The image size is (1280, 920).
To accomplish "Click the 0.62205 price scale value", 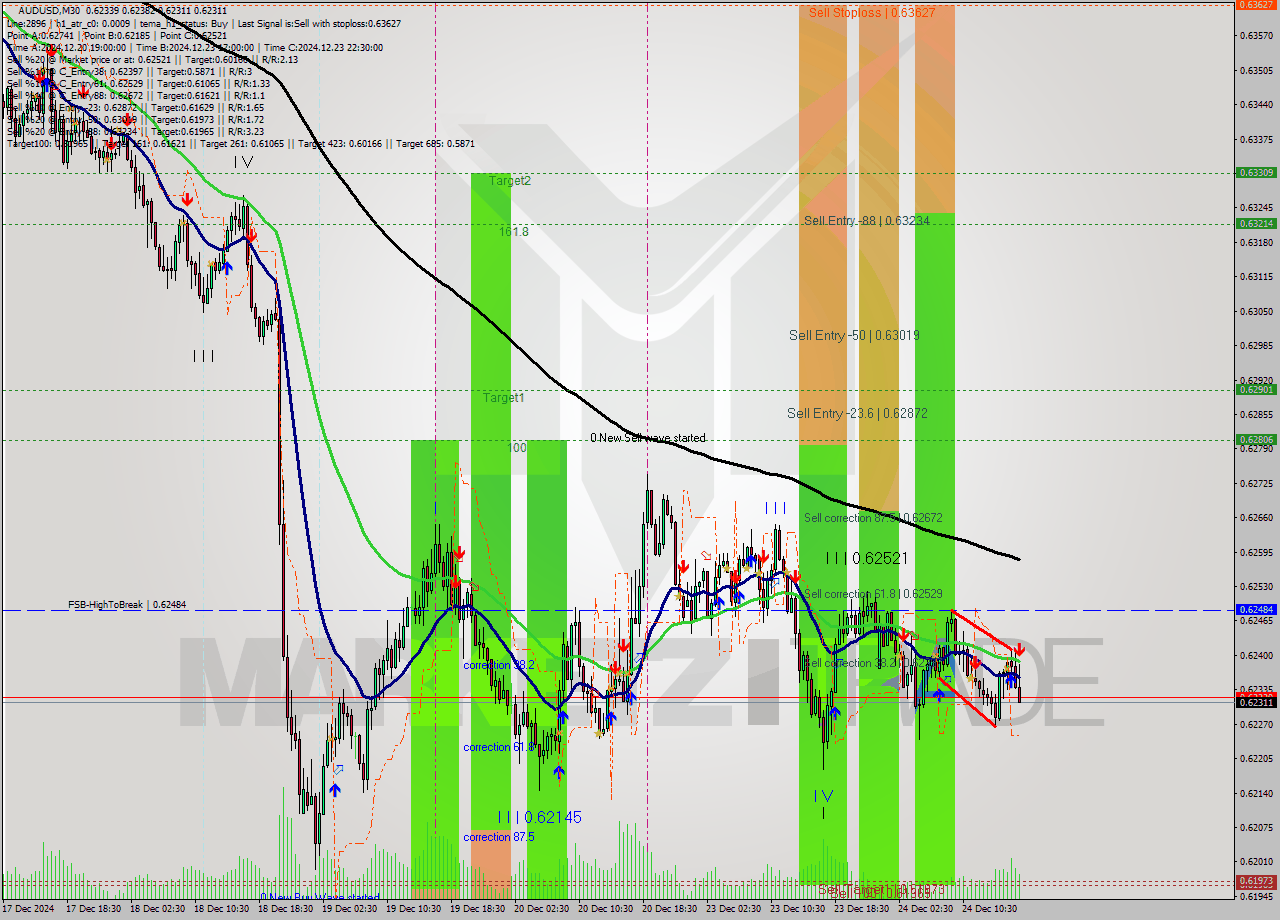I will (1255, 759).
